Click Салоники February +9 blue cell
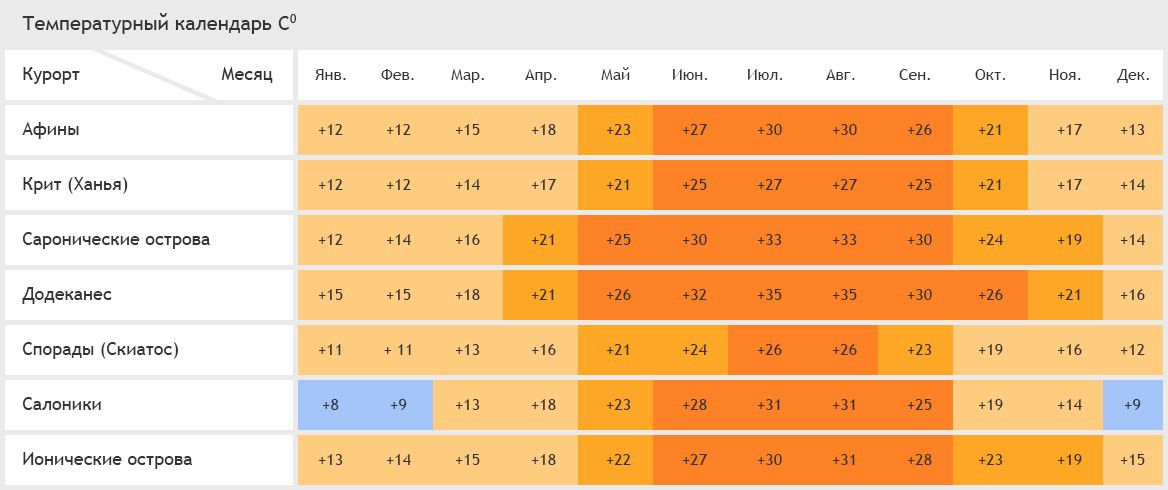The width and height of the screenshot is (1168, 490). tap(398, 405)
